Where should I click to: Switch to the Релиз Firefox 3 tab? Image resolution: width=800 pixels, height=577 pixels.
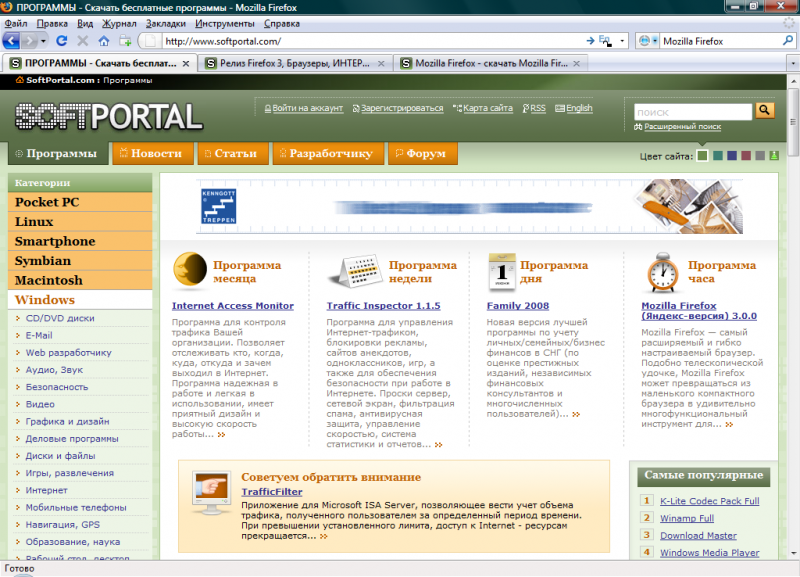point(294,63)
